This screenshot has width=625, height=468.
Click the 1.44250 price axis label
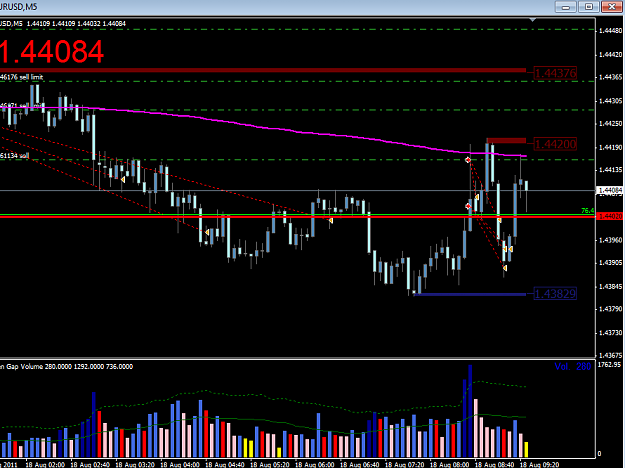pos(611,124)
